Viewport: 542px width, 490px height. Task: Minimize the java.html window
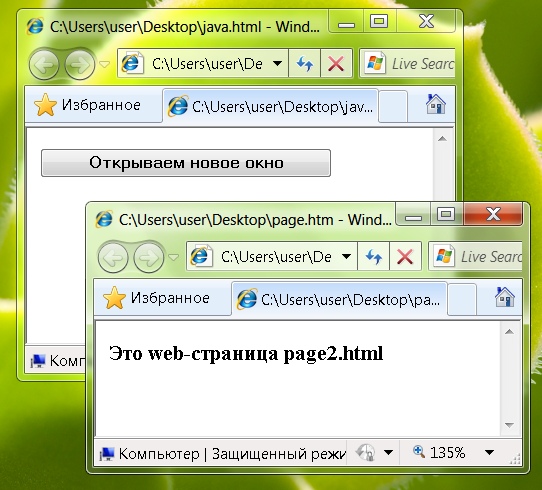click(346, 22)
